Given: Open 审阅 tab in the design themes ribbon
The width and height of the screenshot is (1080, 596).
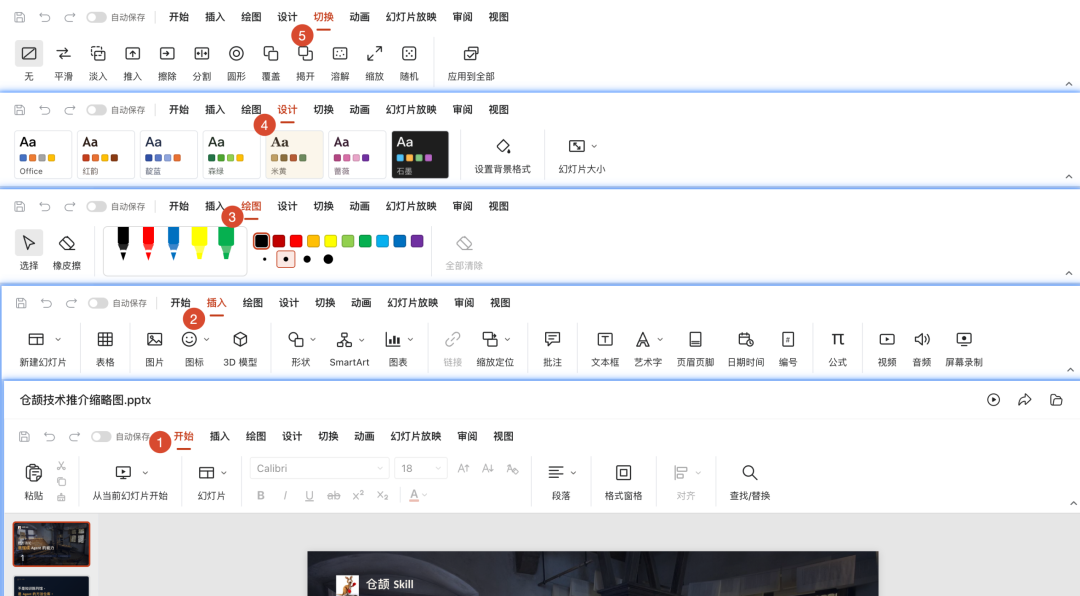Looking at the screenshot, I should point(463,110).
